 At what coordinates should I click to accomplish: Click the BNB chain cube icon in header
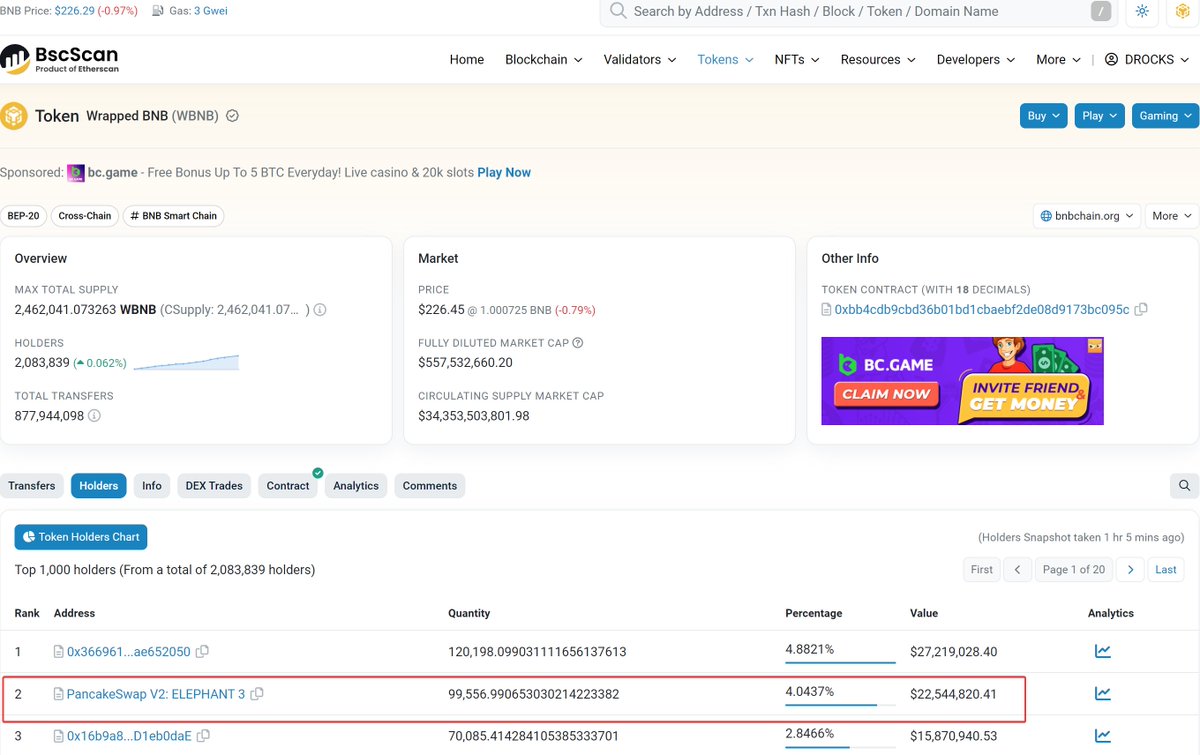tap(1182, 12)
